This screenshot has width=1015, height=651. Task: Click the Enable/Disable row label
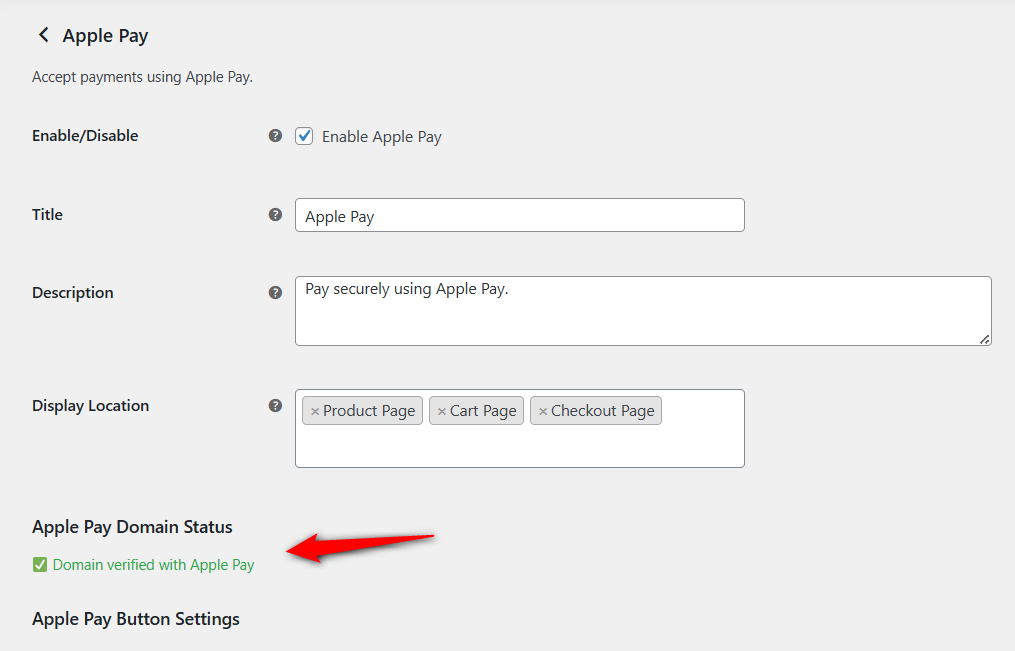pyautogui.click(x=85, y=136)
